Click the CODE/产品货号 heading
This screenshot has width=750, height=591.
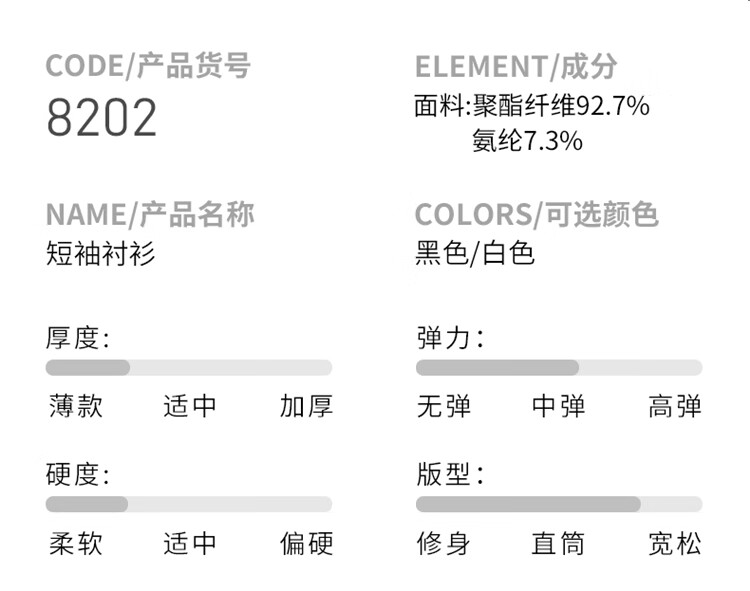[148, 66]
